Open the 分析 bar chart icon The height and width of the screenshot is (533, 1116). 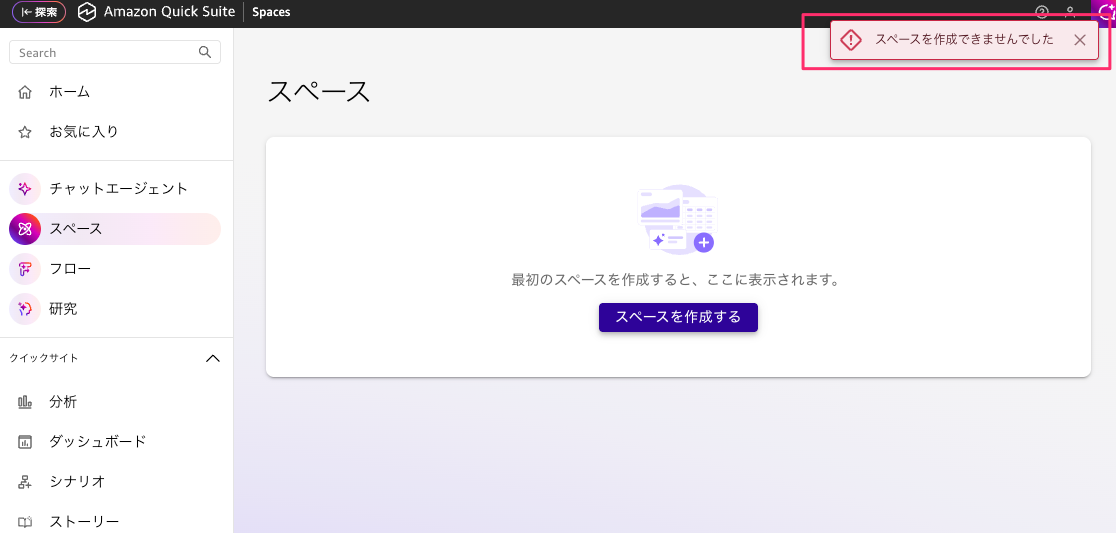pos(25,402)
